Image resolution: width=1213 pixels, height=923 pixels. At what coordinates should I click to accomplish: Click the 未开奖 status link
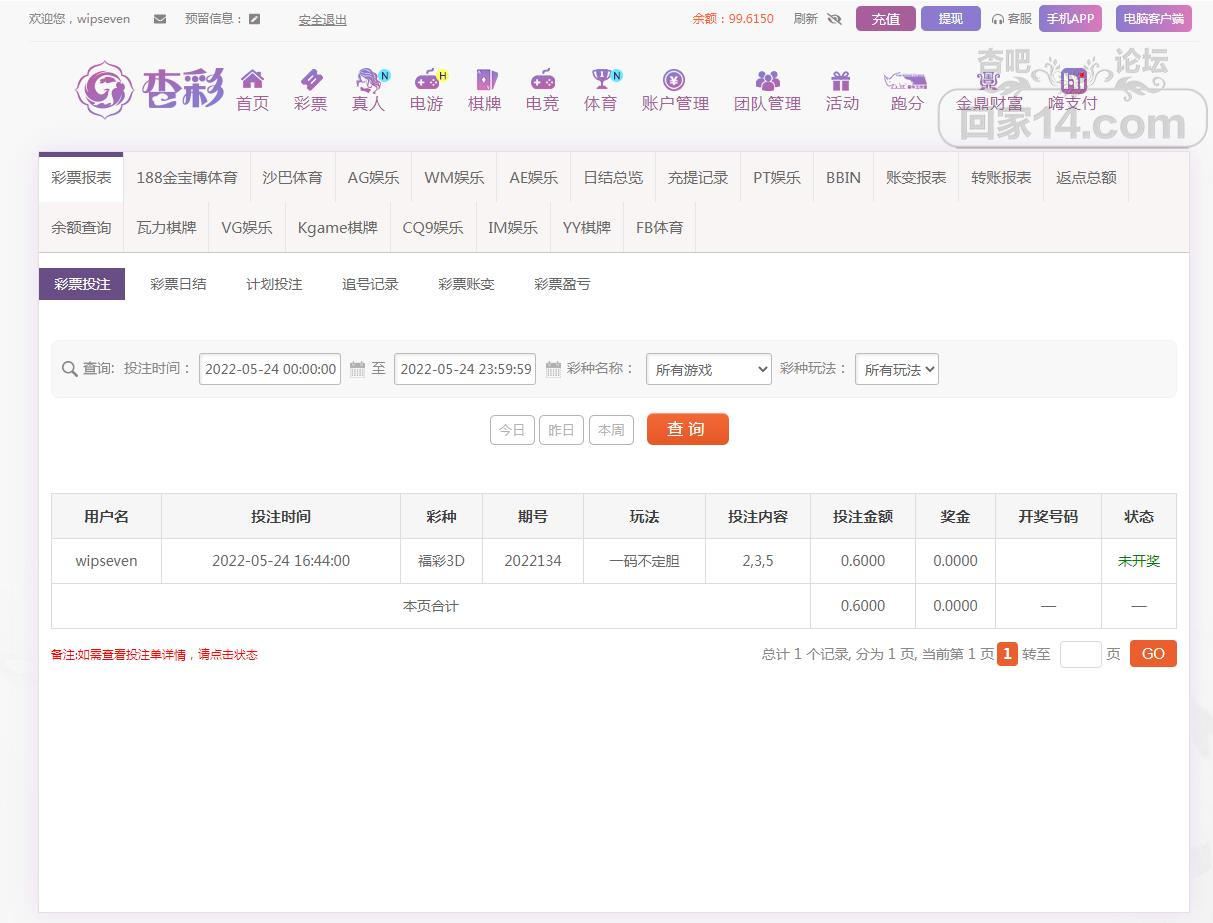[x=1138, y=561]
